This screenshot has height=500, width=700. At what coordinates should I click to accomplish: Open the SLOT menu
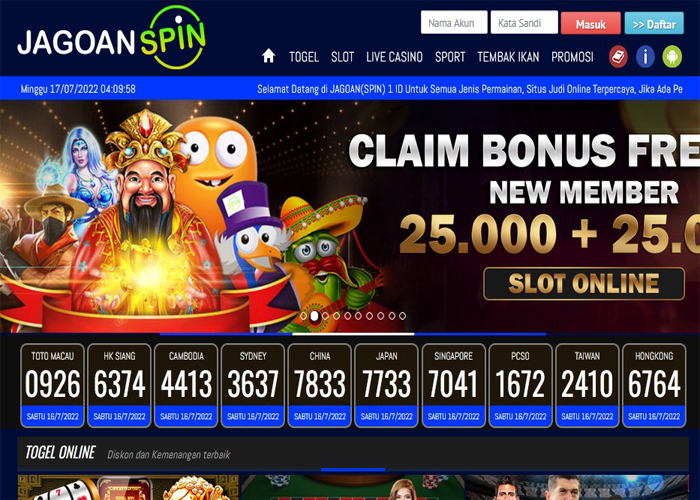pyautogui.click(x=342, y=57)
